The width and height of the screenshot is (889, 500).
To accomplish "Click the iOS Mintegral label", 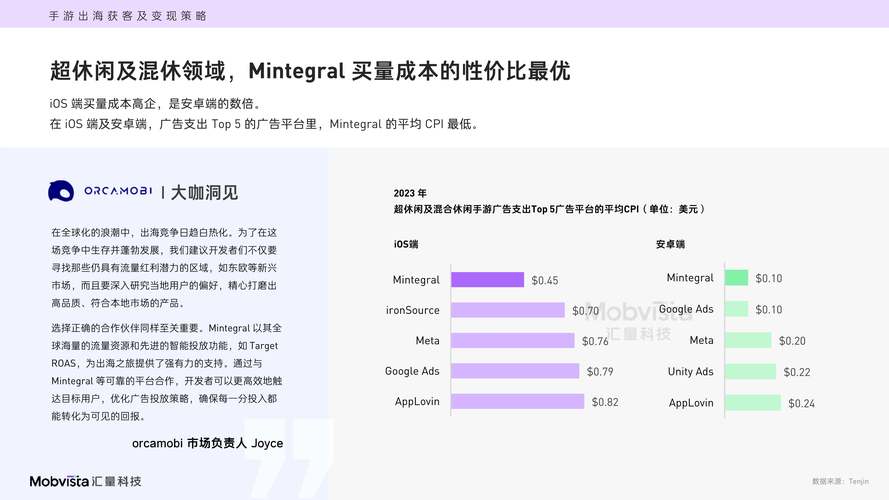I will click(416, 279).
